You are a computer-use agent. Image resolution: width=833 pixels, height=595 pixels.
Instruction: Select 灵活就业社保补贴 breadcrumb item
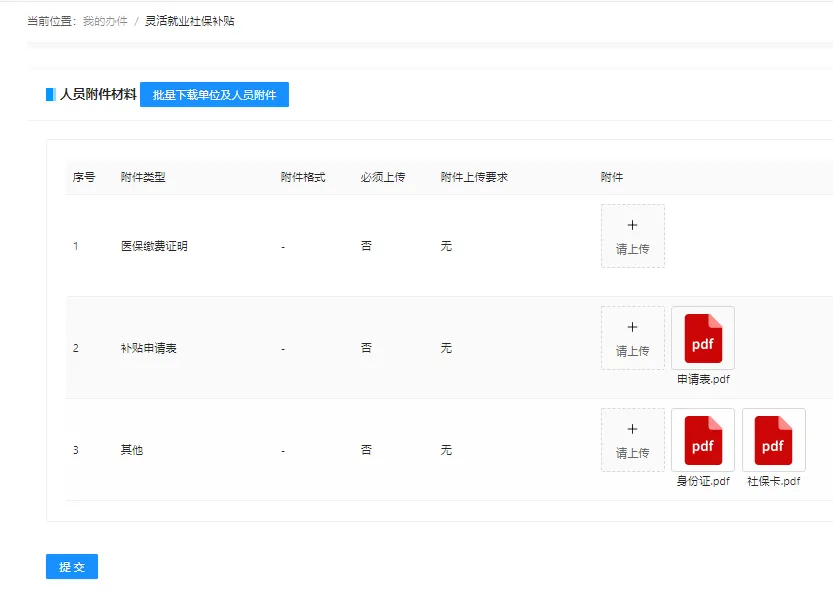(x=190, y=20)
